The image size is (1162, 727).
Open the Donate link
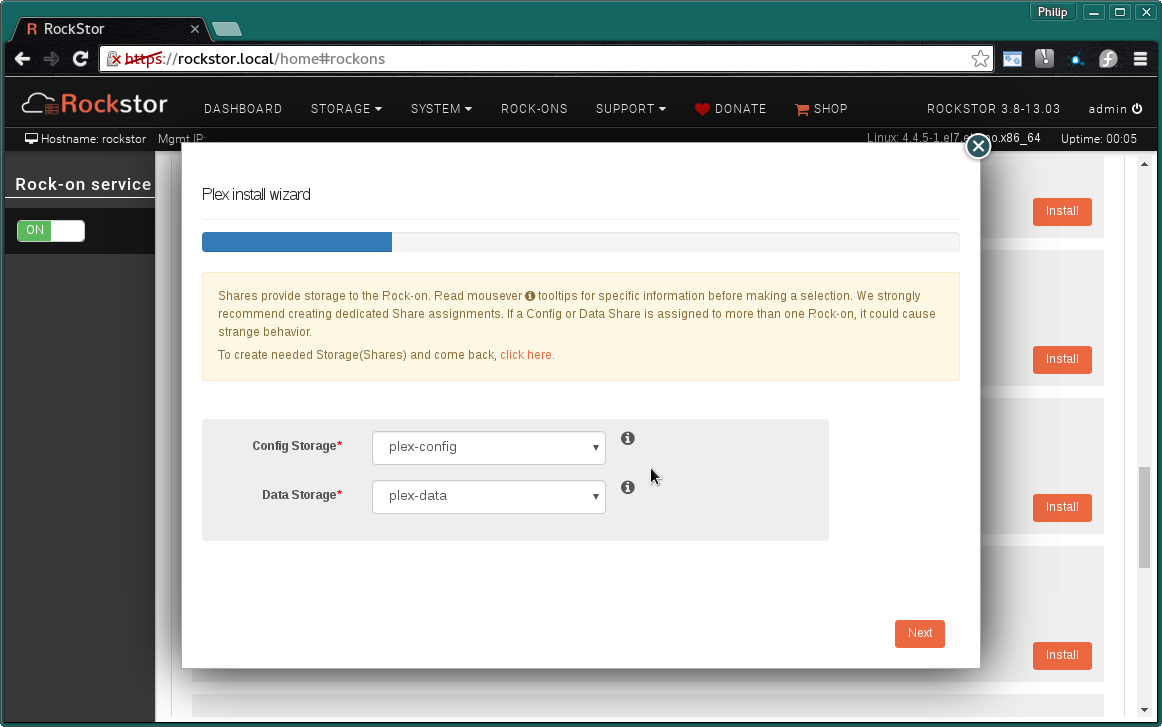click(x=731, y=109)
